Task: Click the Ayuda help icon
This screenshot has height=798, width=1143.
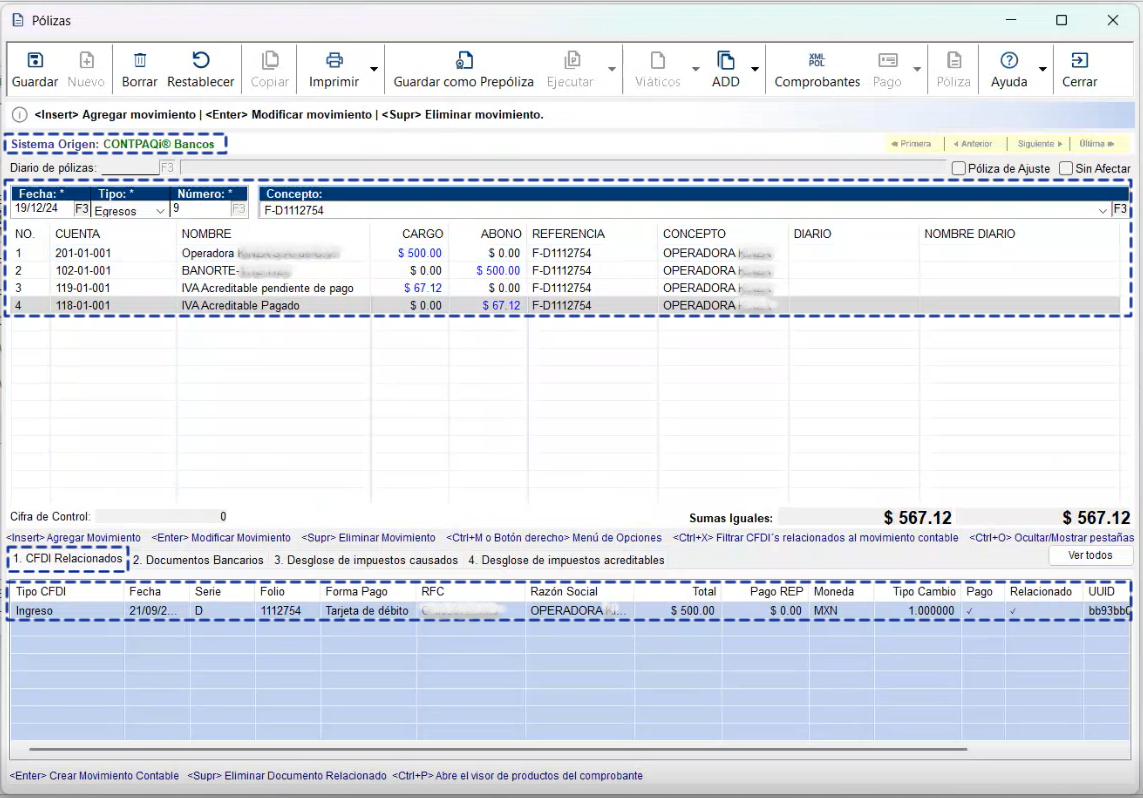Action: (x=1009, y=61)
